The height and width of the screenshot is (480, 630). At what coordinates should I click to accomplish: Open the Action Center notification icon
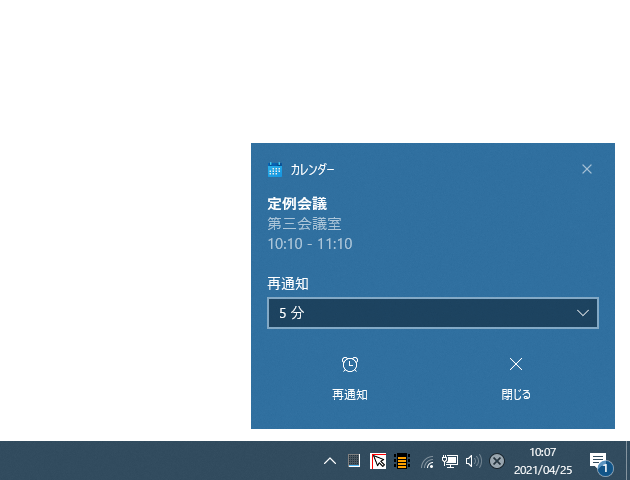[x=601, y=462]
